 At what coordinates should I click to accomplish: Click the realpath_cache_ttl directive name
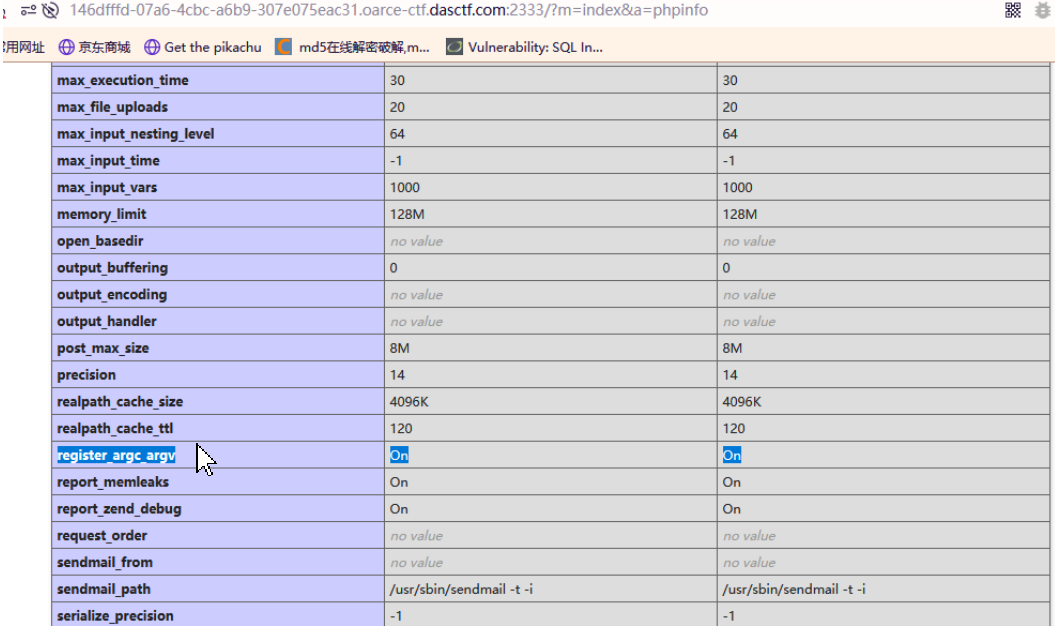[x=115, y=429]
